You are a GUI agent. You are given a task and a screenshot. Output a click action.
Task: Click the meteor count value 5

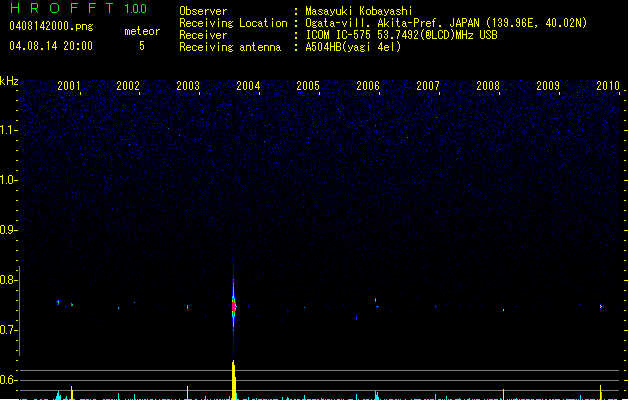(142, 46)
